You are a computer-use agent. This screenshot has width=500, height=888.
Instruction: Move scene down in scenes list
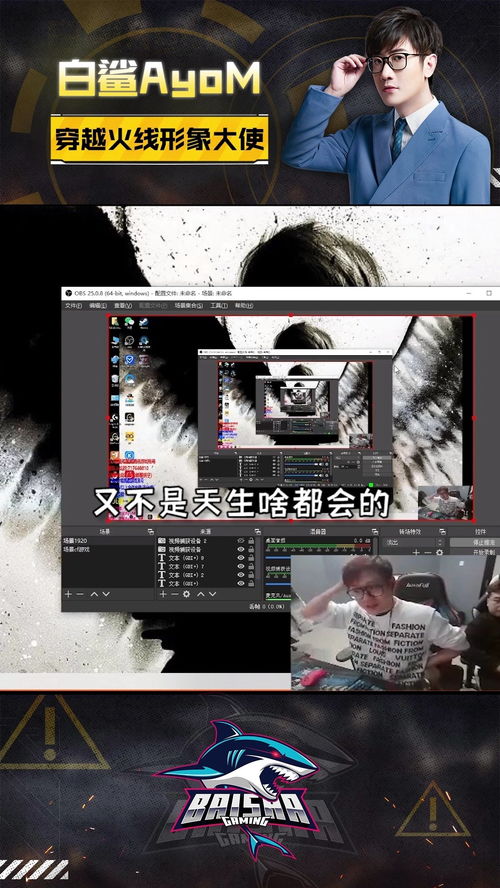[106, 594]
